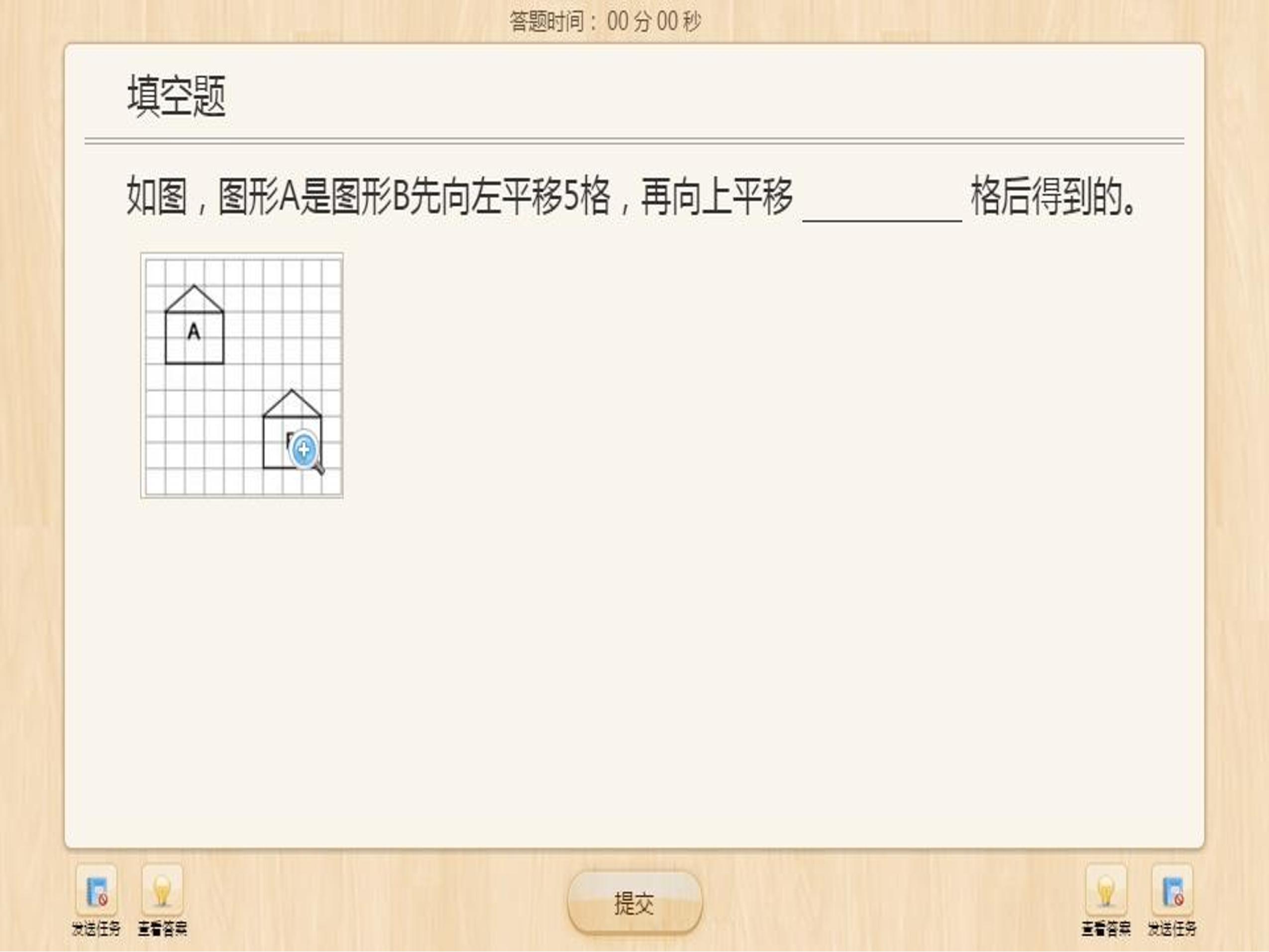Select house shape B in the grid

pyautogui.click(x=292, y=429)
